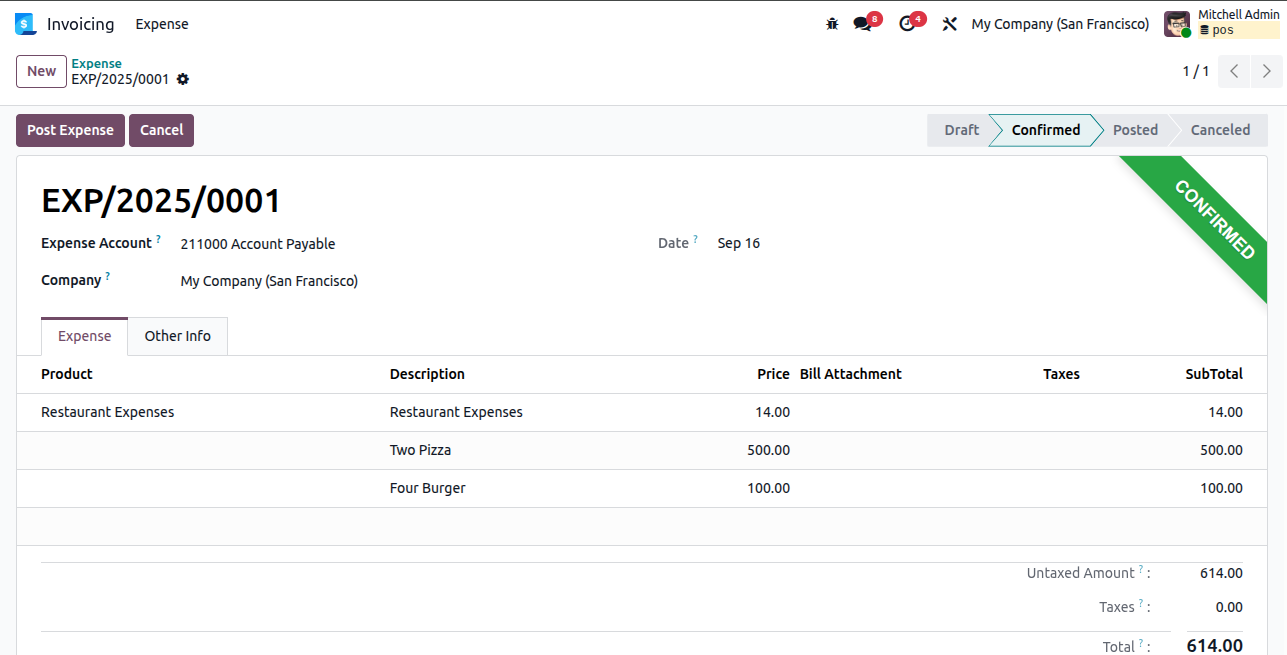Select the Posted status stage
This screenshot has height=655, width=1287.
coord(1135,130)
